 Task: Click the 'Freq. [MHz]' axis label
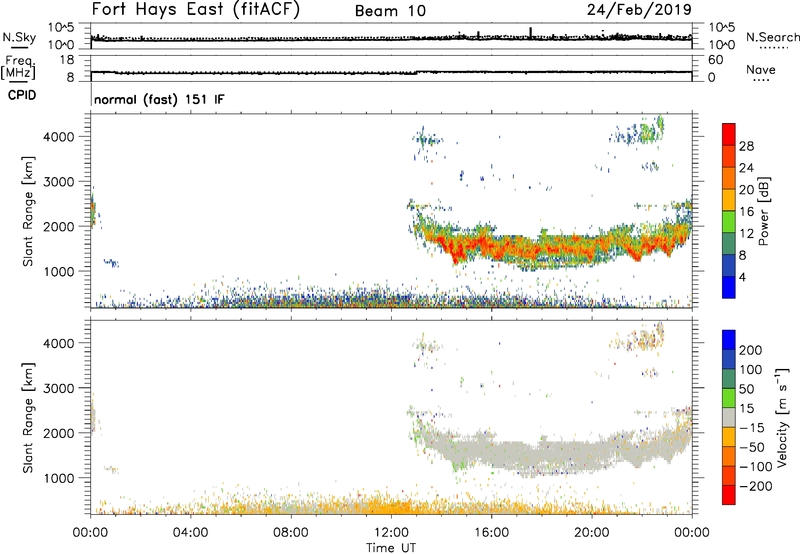click(x=18, y=67)
